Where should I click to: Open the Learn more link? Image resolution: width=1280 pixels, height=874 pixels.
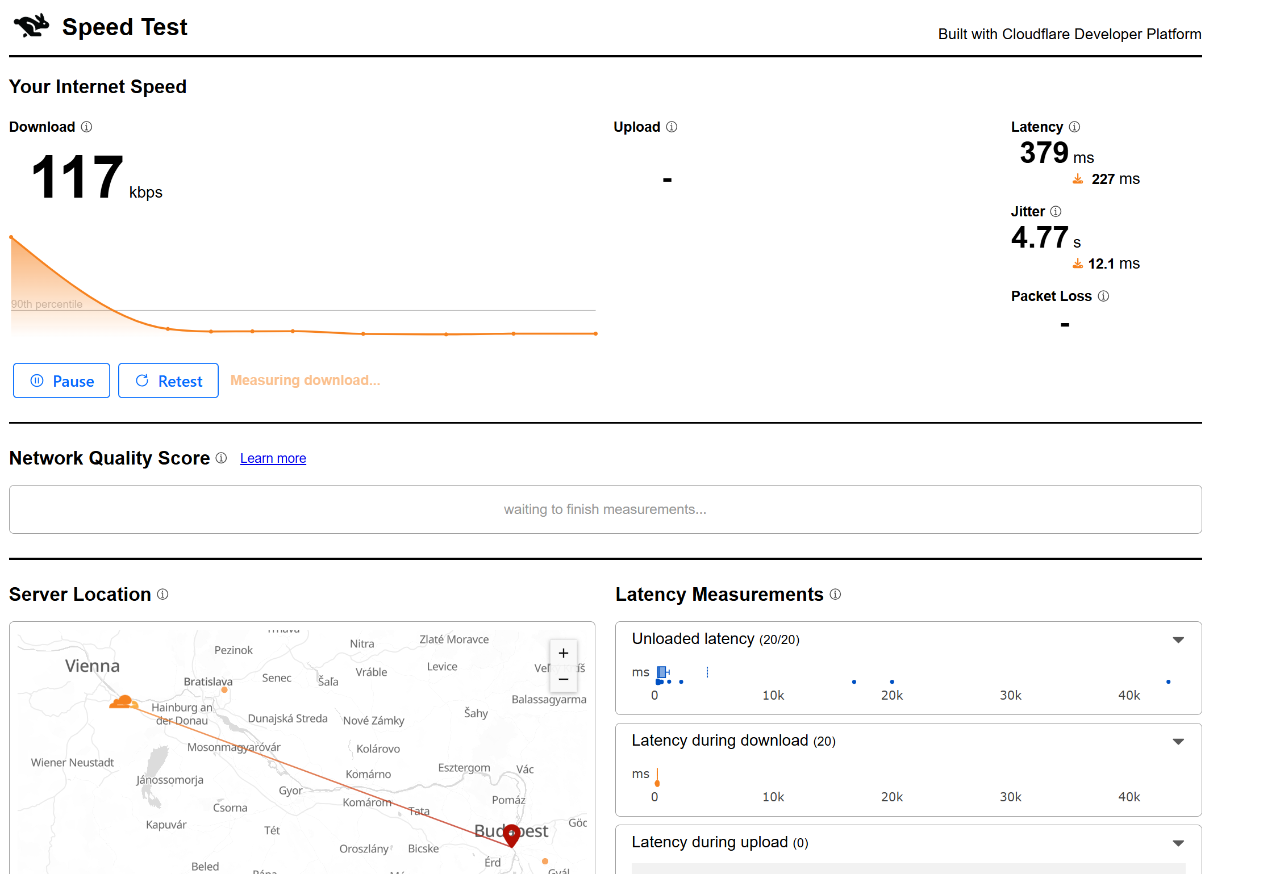273,458
